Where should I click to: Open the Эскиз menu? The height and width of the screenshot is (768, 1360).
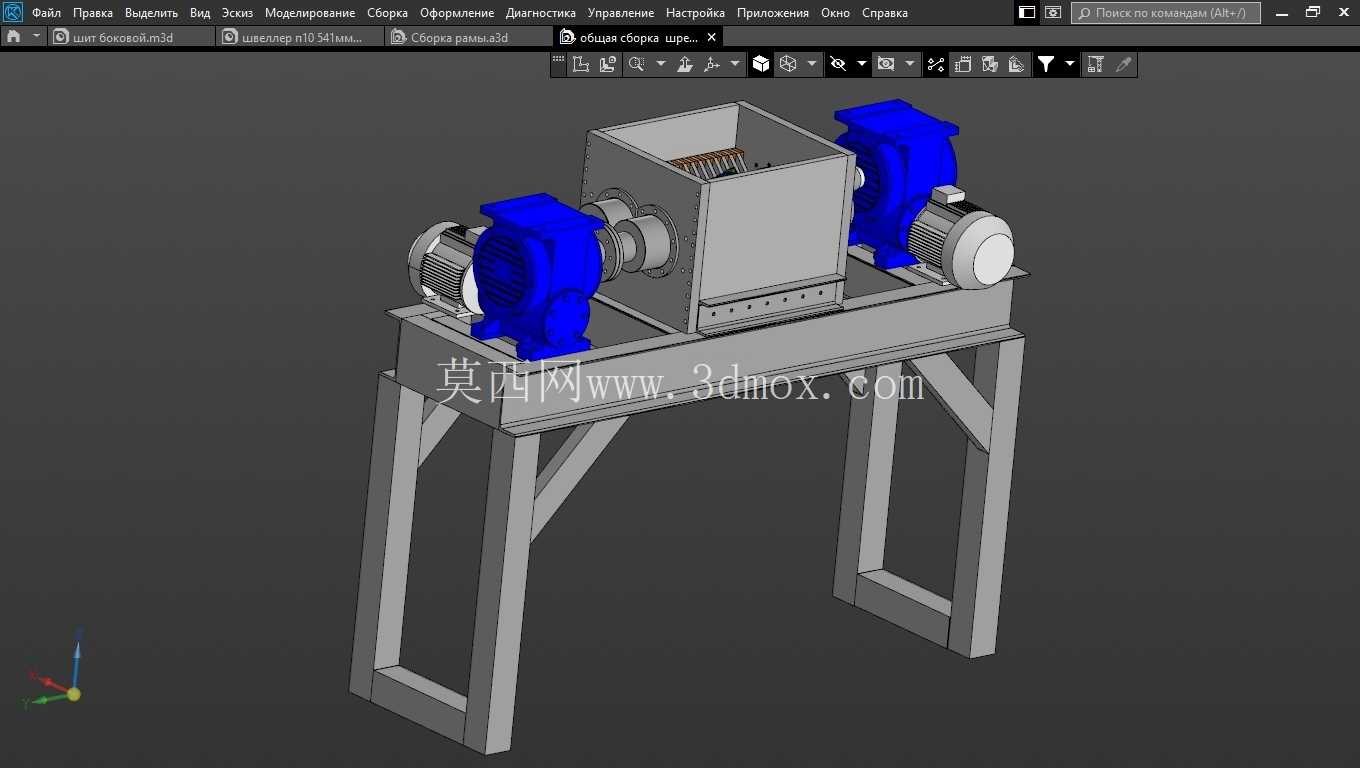237,13
